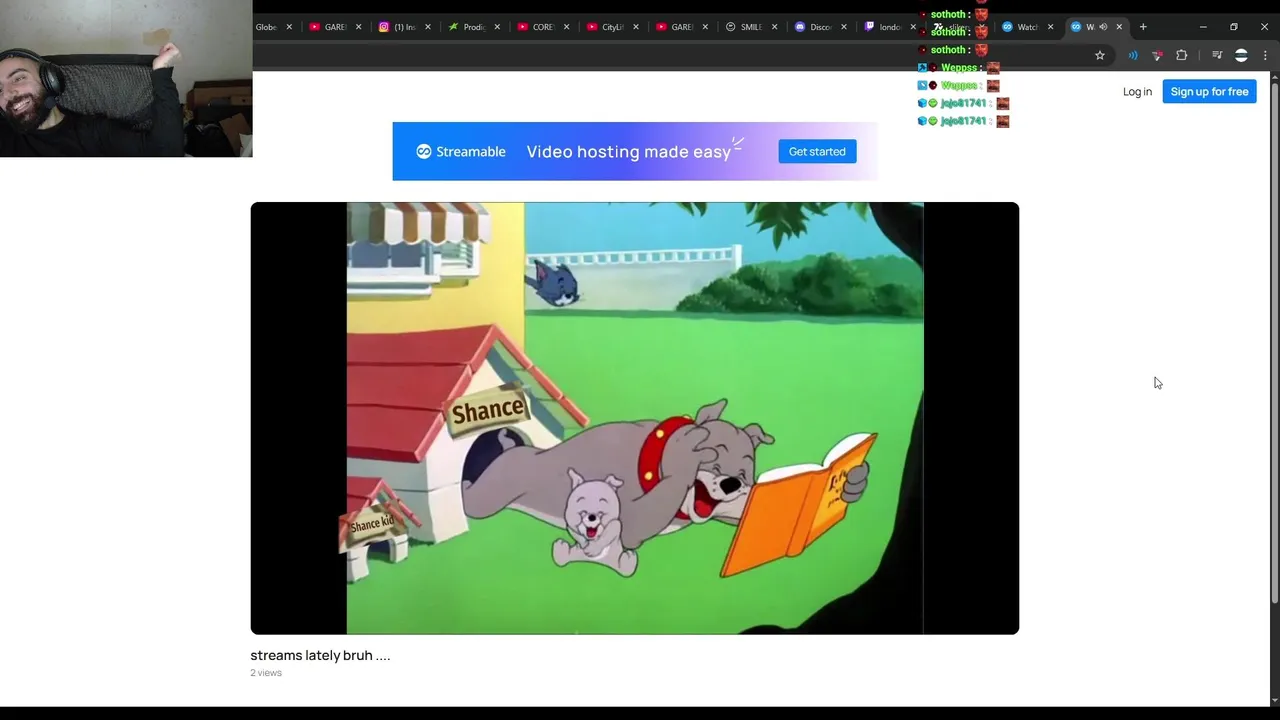Click the page vertical scrollbar thumb

(x=1274, y=343)
